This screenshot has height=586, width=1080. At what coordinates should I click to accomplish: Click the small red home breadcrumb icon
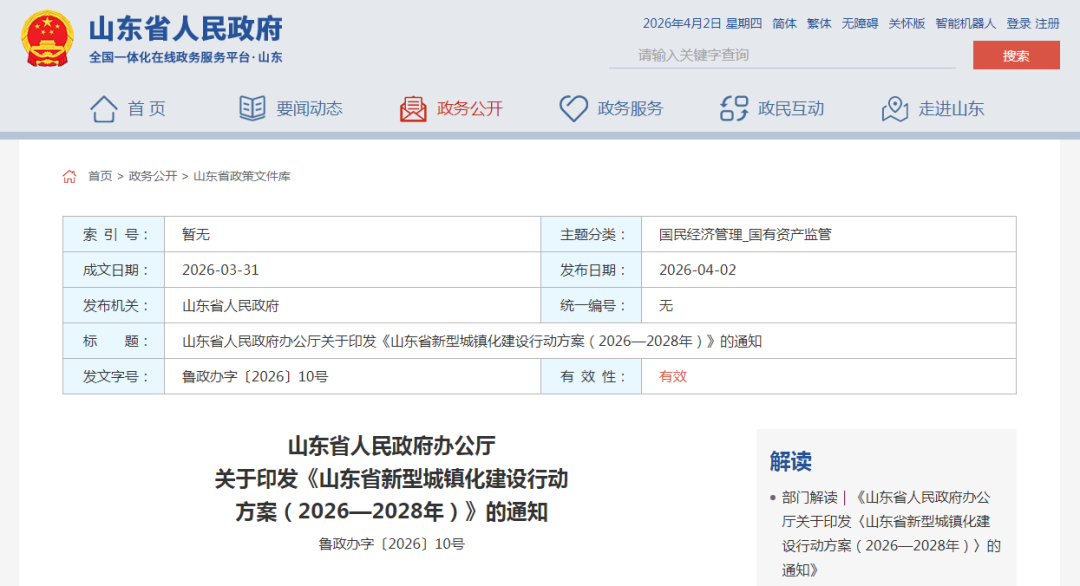tap(69, 176)
